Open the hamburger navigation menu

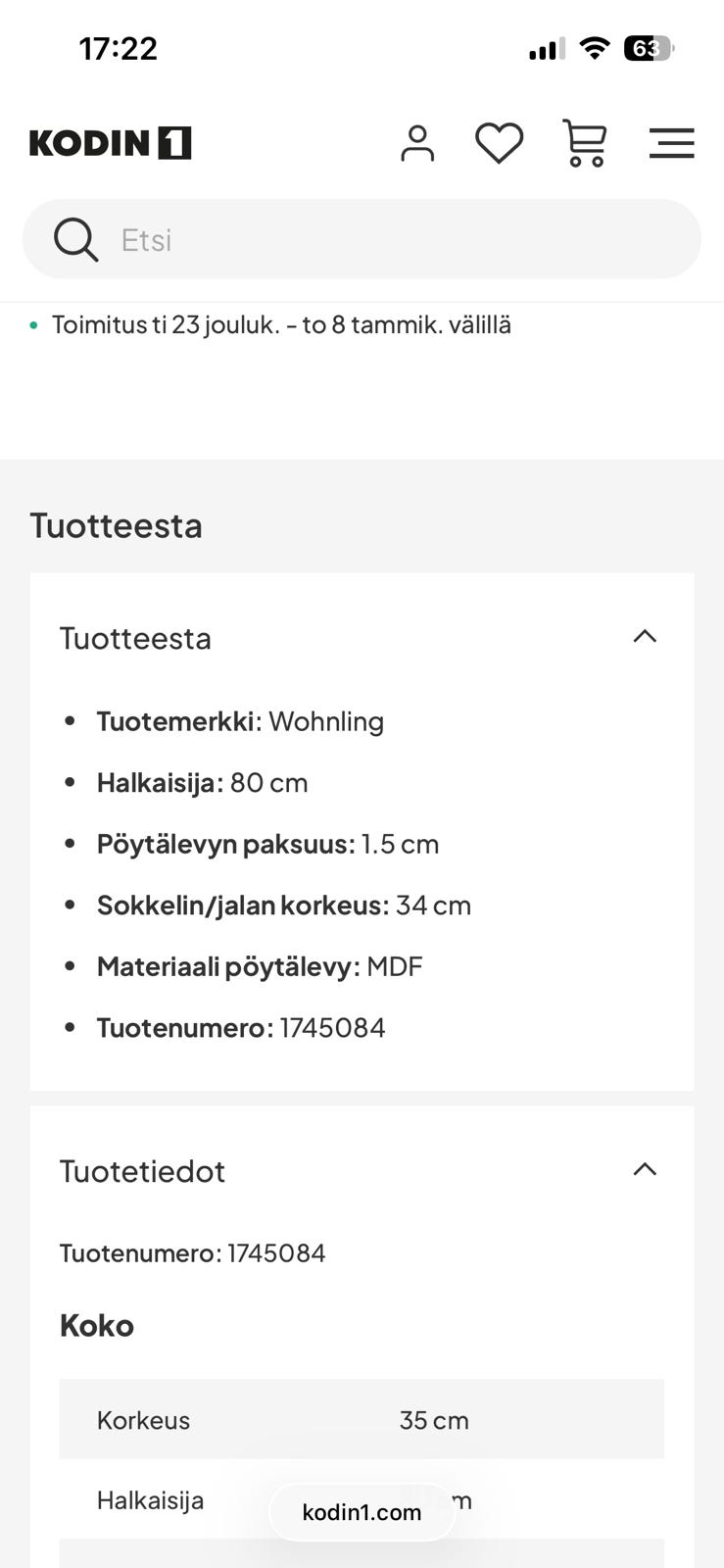pyautogui.click(x=672, y=143)
